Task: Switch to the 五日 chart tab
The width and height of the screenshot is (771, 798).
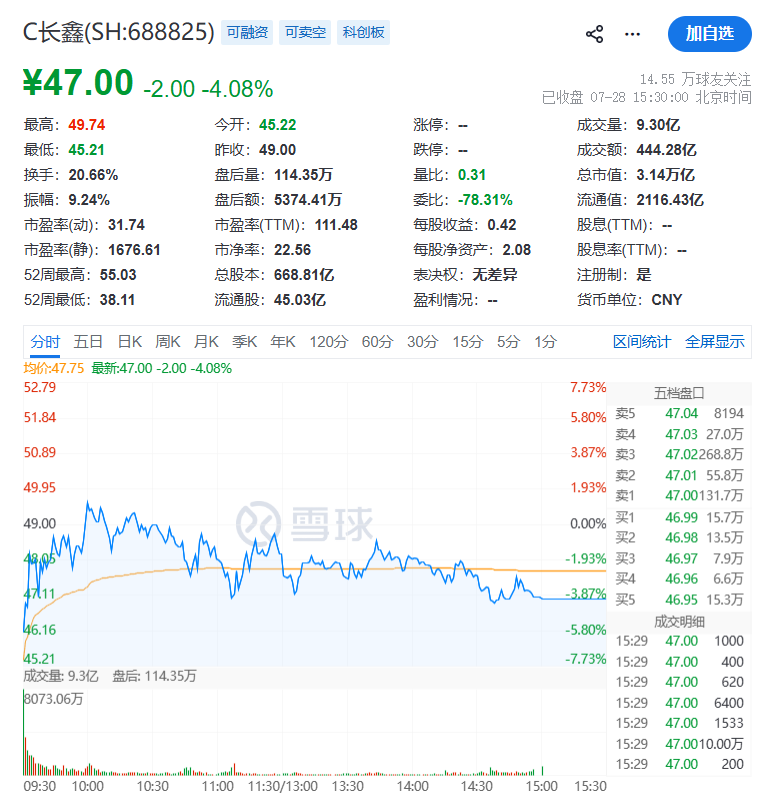Action: coord(88,341)
